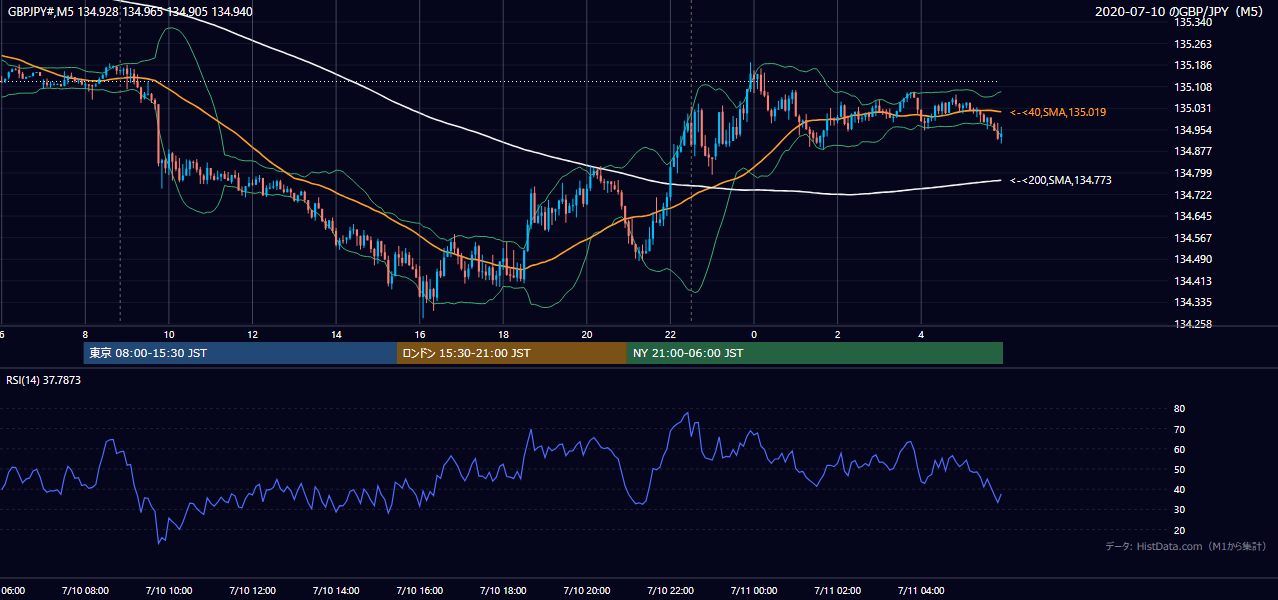This screenshot has width=1278, height=600.
Task: Click the 7/10 16:00 date label
Action: click(420, 590)
